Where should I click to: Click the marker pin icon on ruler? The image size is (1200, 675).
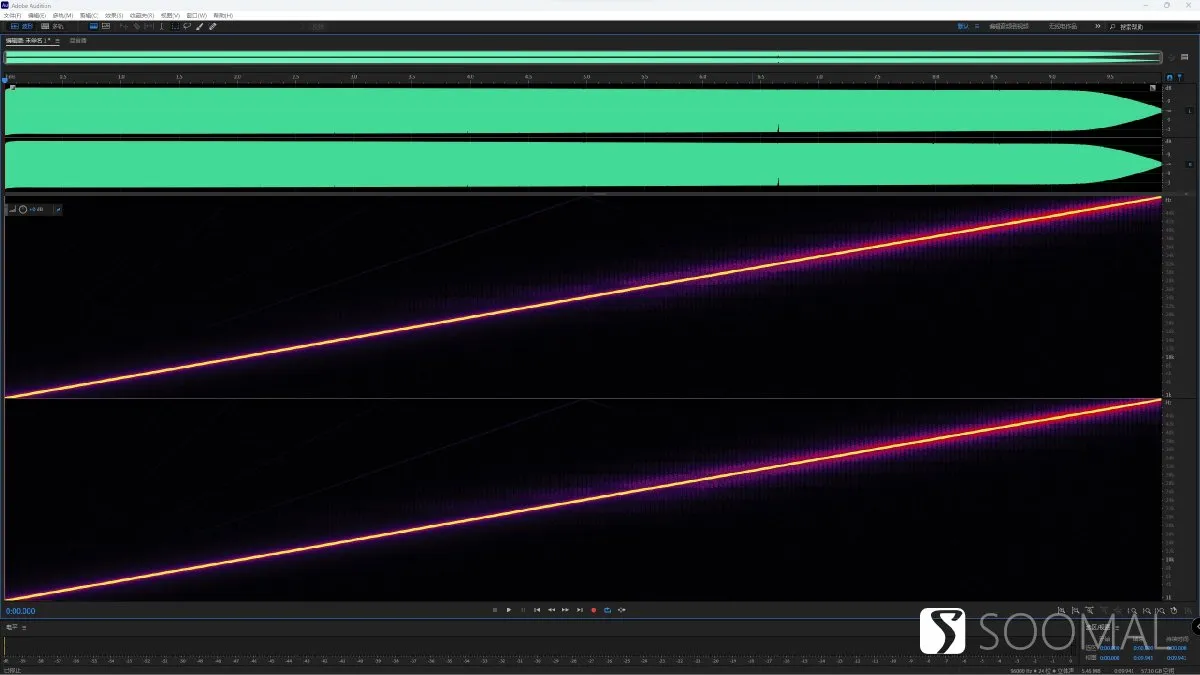pyautogui.click(x=1180, y=77)
